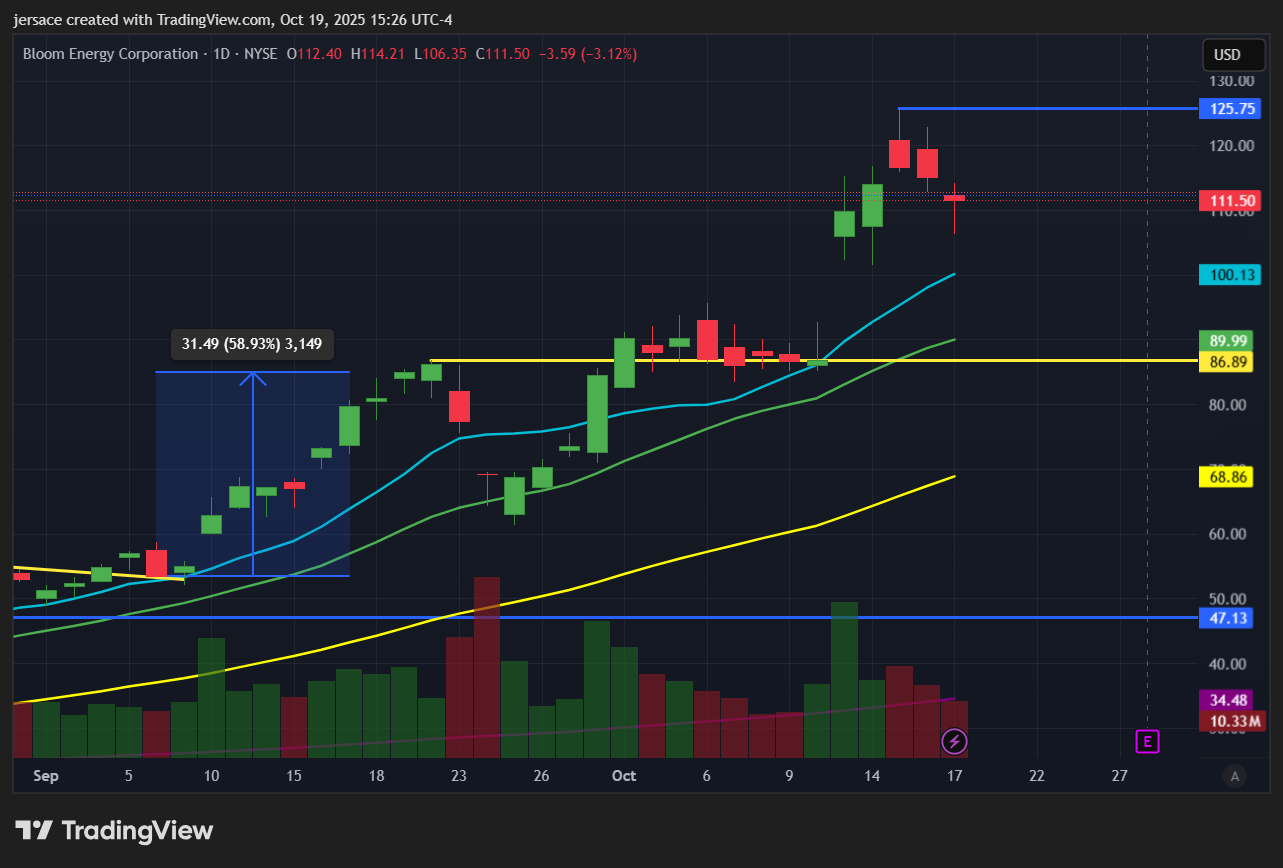
Task: Click the tallest green volume bar near Oct 13
Action: (x=845, y=679)
